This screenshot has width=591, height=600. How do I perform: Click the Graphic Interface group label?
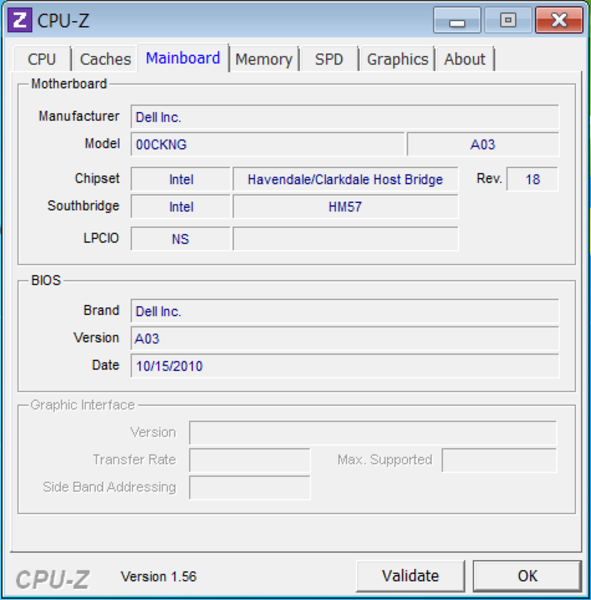[83, 405]
